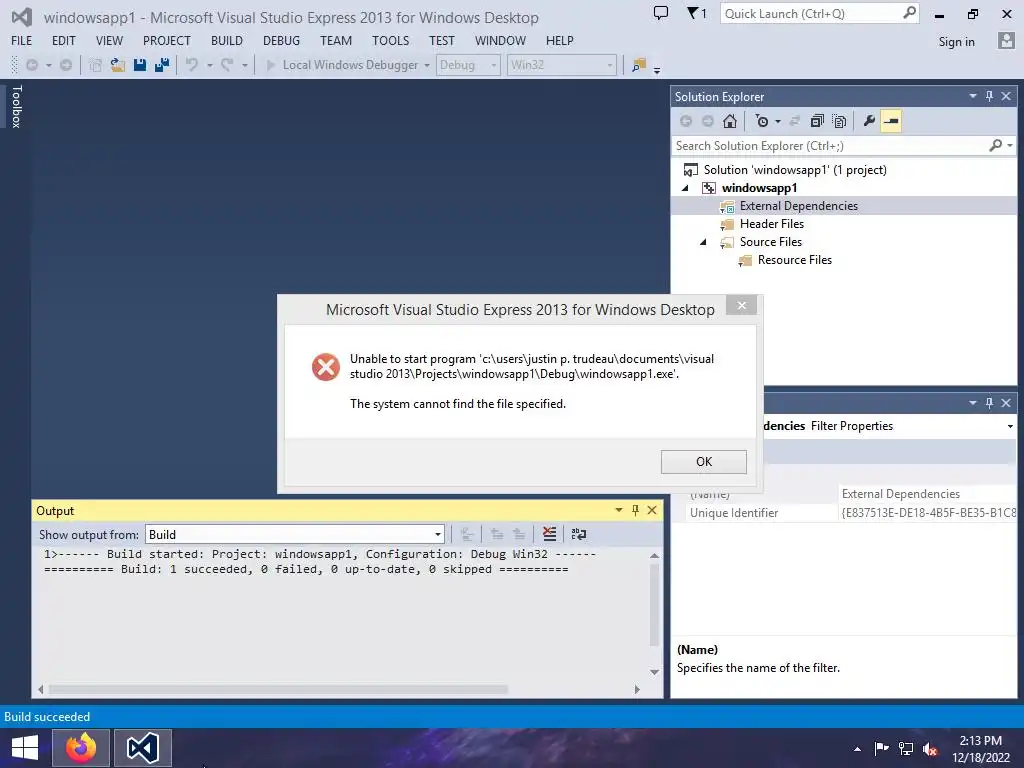Open the Windows Start button
1024x768 pixels.
pos(25,748)
